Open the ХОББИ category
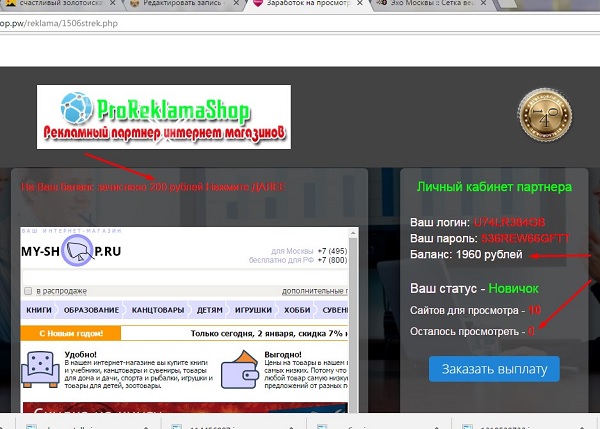This screenshot has height=429, width=600. click(297, 310)
